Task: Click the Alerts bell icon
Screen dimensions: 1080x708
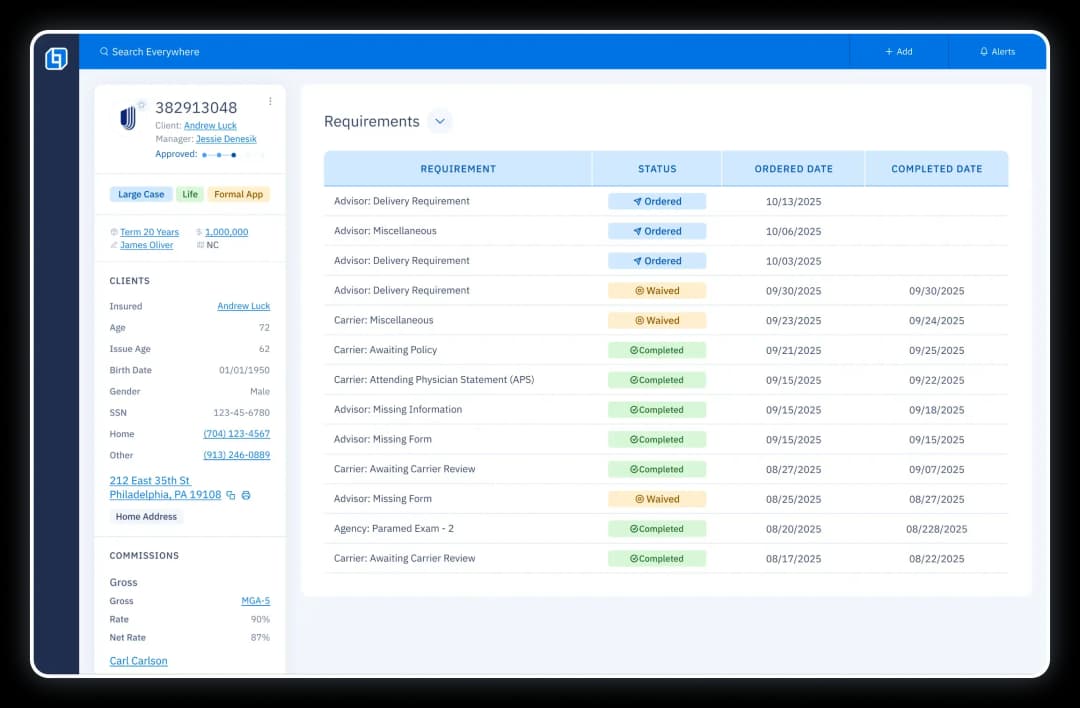Action: pyautogui.click(x=984, y=52)
